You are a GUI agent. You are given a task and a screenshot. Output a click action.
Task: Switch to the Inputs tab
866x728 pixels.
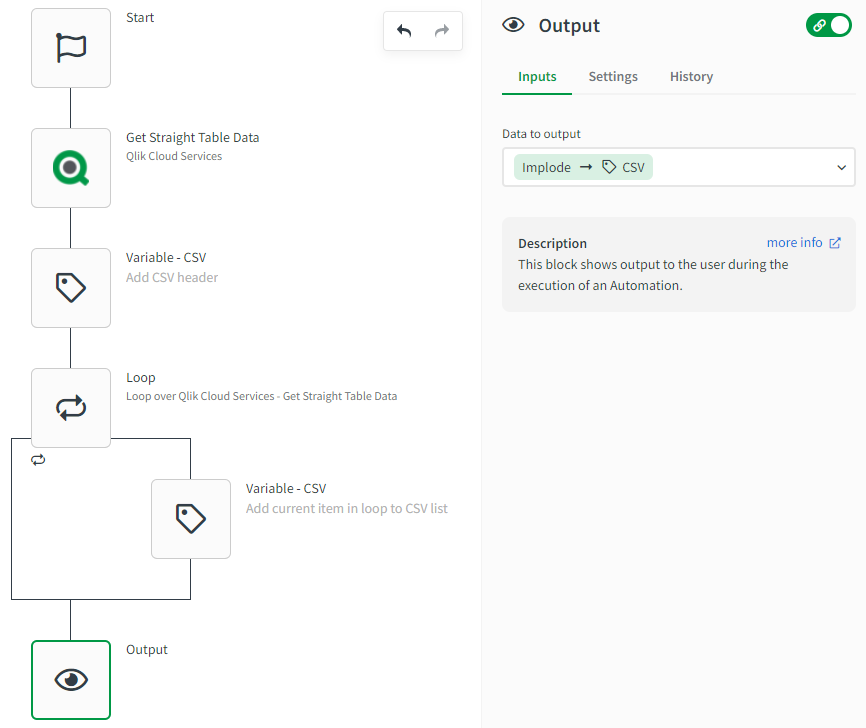(x=537, y=77)
